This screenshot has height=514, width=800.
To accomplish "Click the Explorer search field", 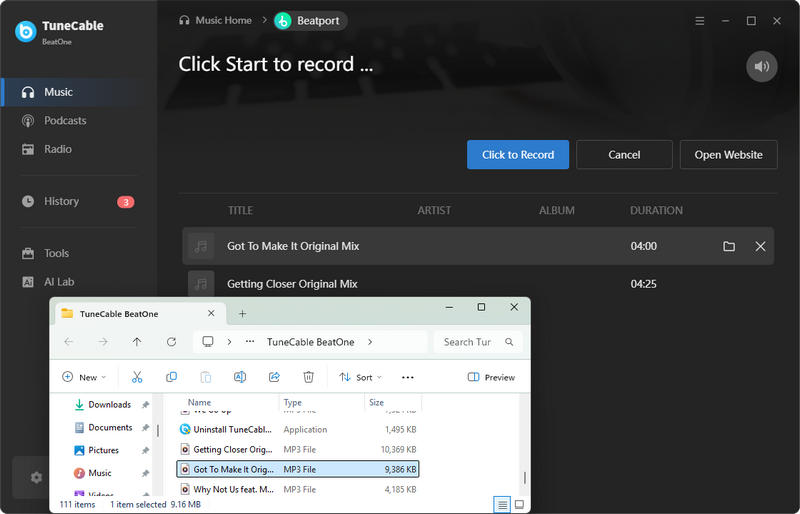I will point(478,342).
